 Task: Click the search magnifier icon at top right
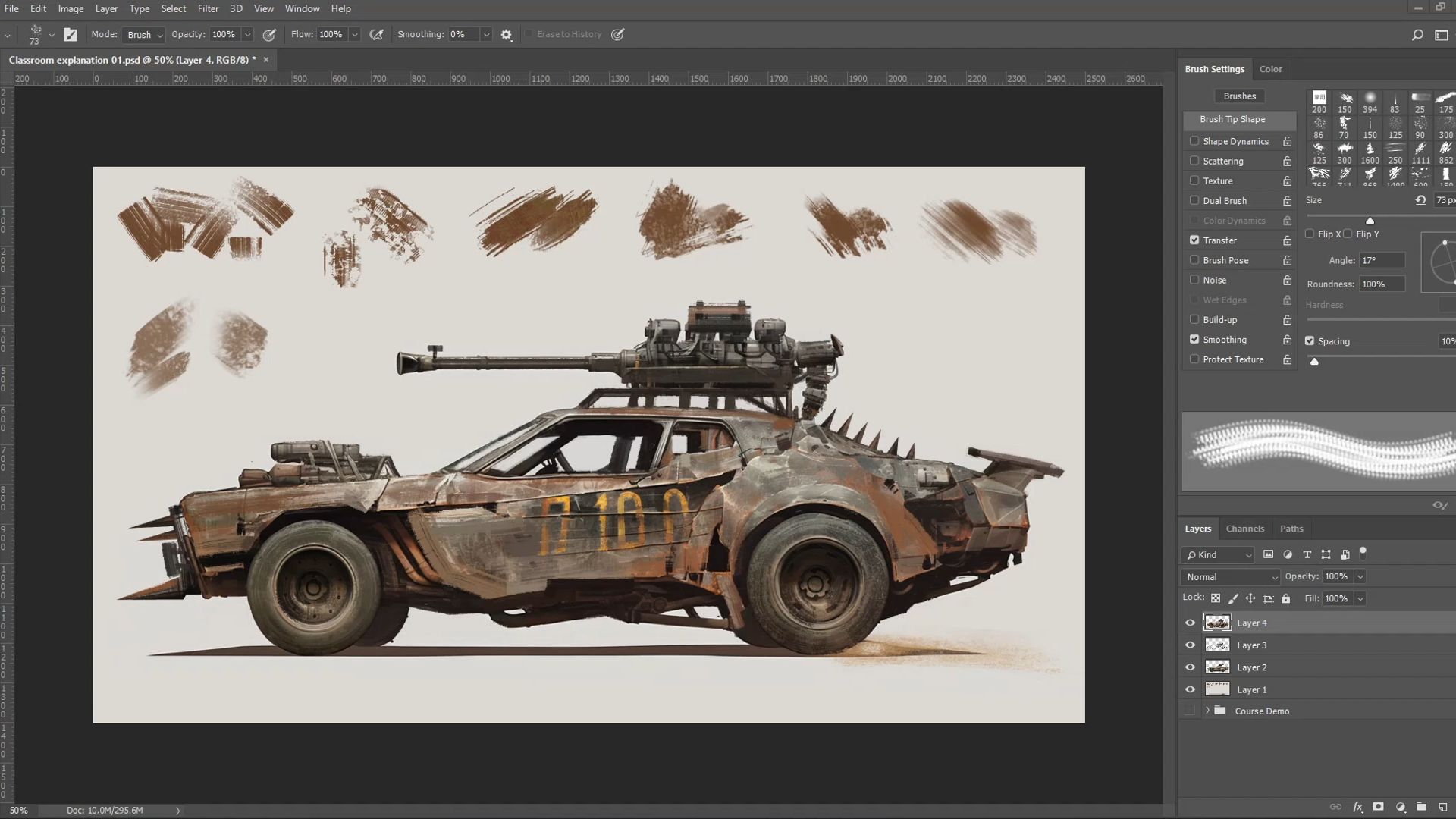coord(1417,35)
